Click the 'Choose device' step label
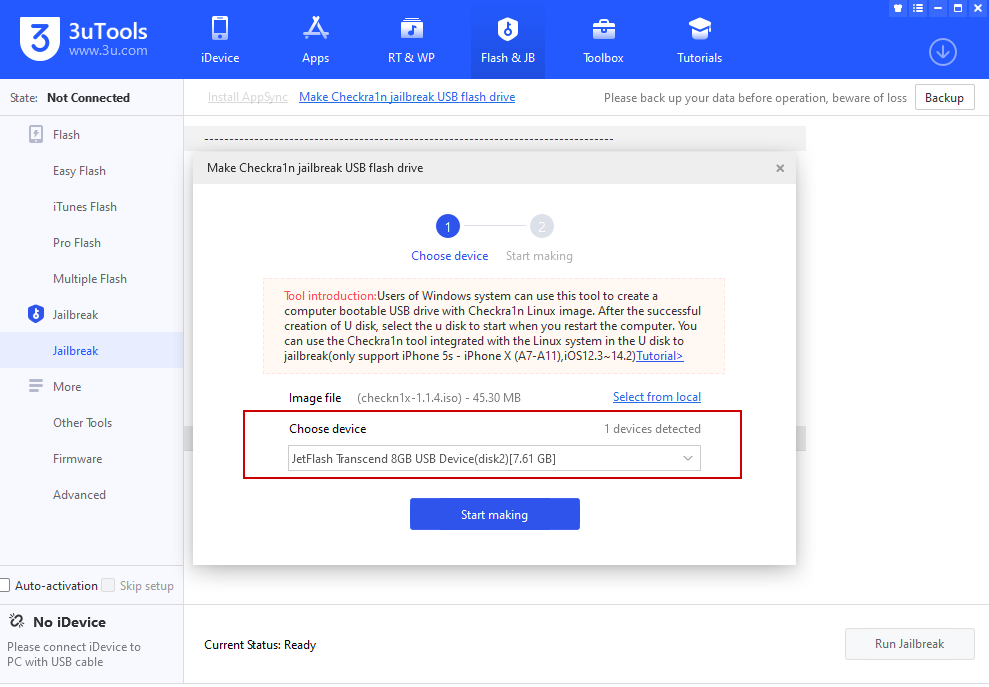This screenshot has height=687, width=989. pyautogui.click(x=450, y=256)
